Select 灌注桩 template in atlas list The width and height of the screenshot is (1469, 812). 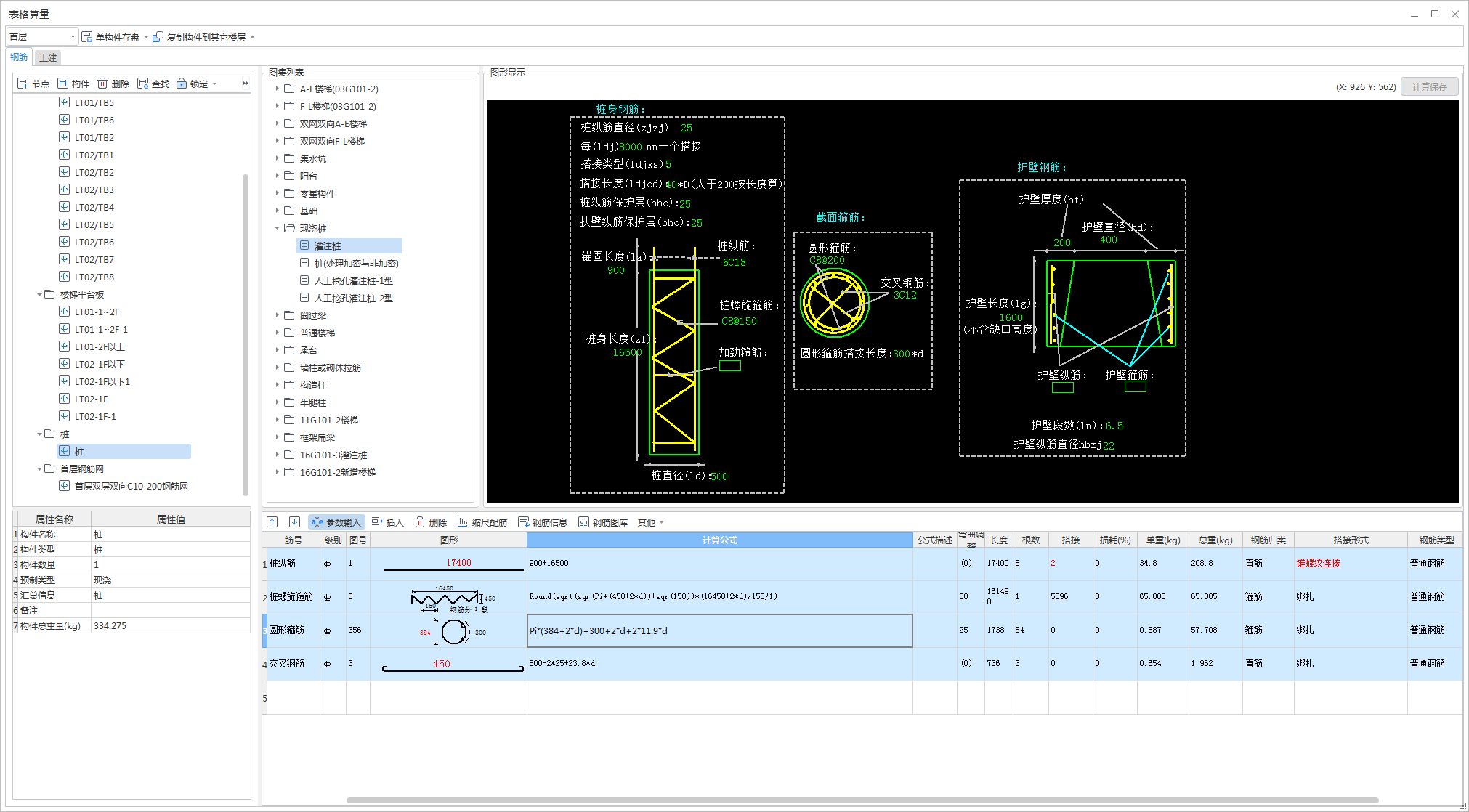coord(349,245)
